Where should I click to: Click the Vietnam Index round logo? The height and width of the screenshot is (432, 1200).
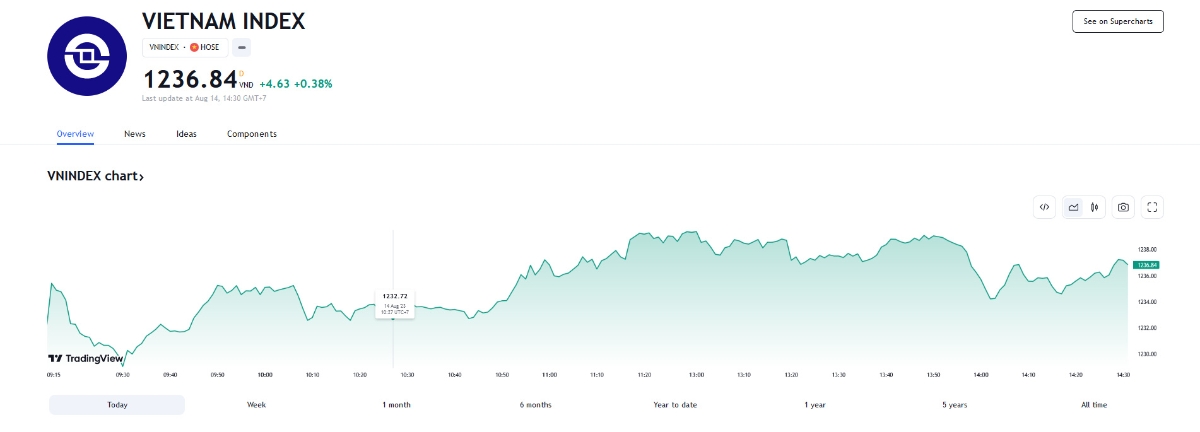tap(88, 57)
